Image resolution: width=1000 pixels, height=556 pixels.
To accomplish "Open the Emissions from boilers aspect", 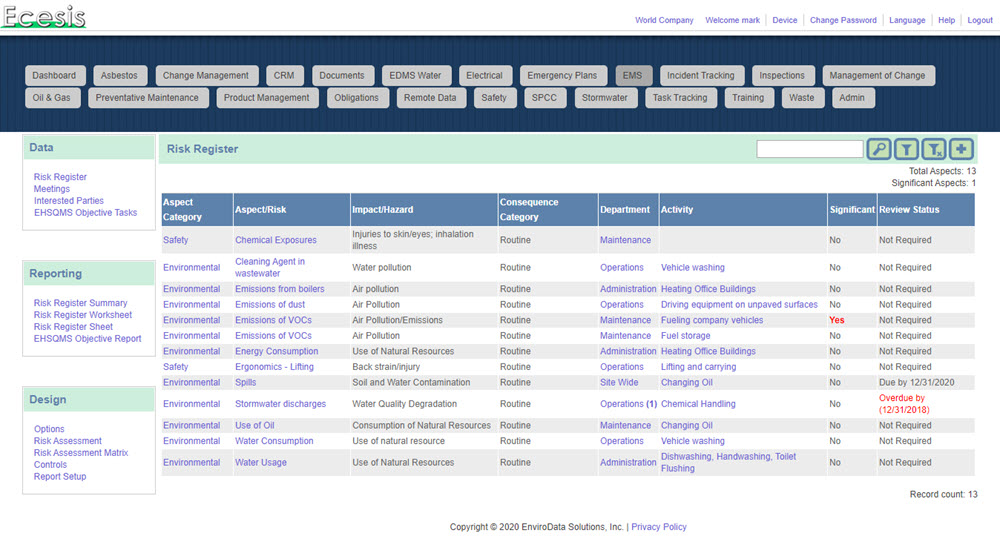I will click(279, 289).
